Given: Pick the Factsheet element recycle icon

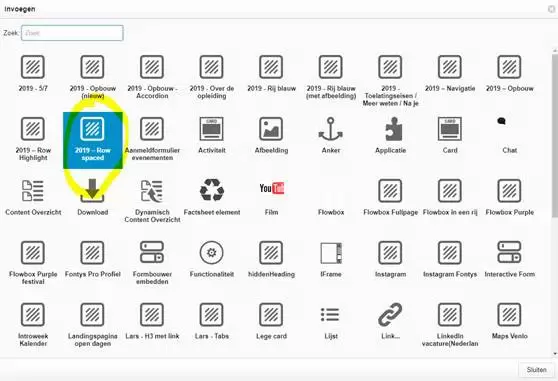Looking at the screenshot, I should (212, 190).
